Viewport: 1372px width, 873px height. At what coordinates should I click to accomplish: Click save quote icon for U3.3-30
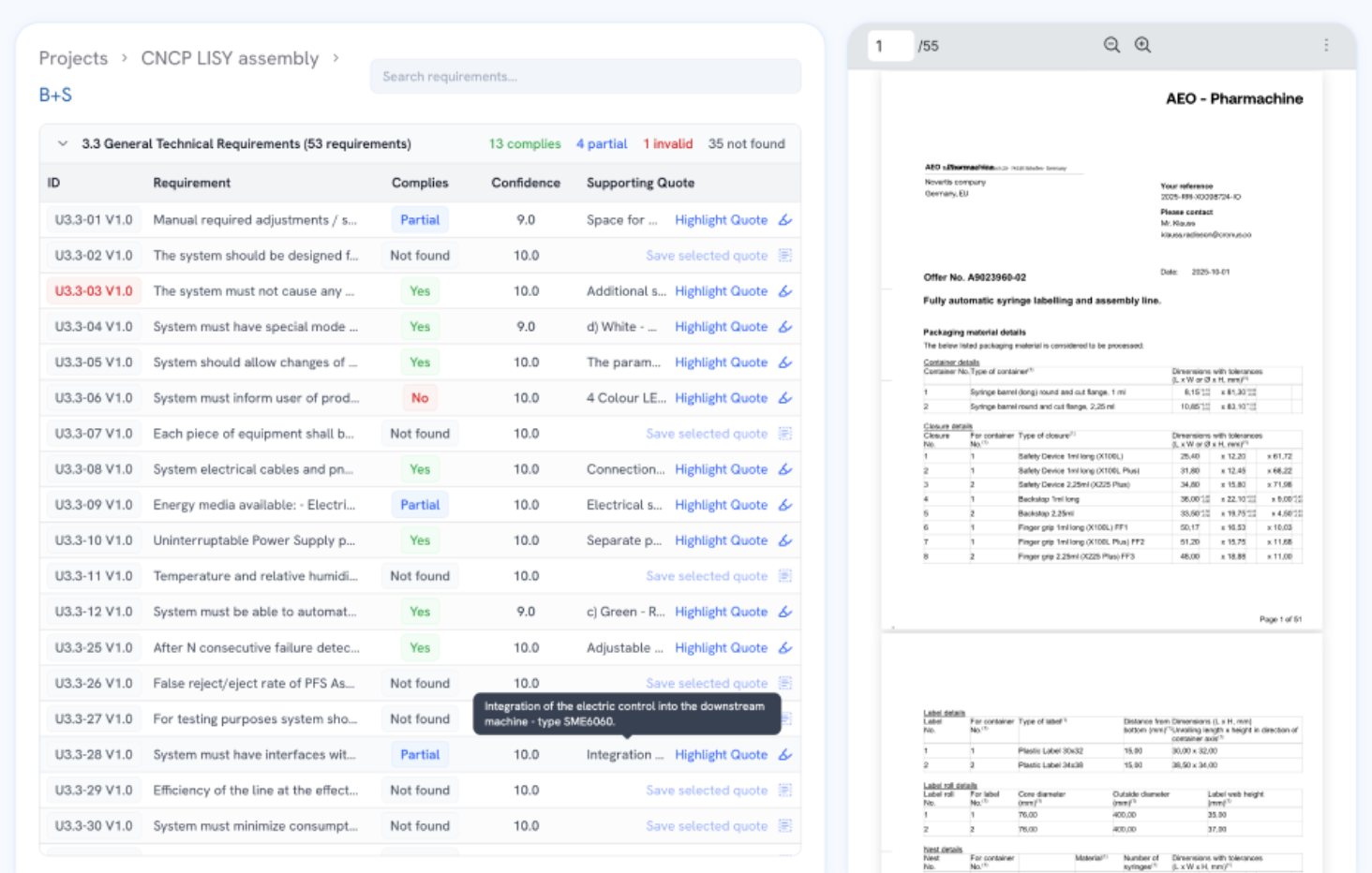coord(785,826)
